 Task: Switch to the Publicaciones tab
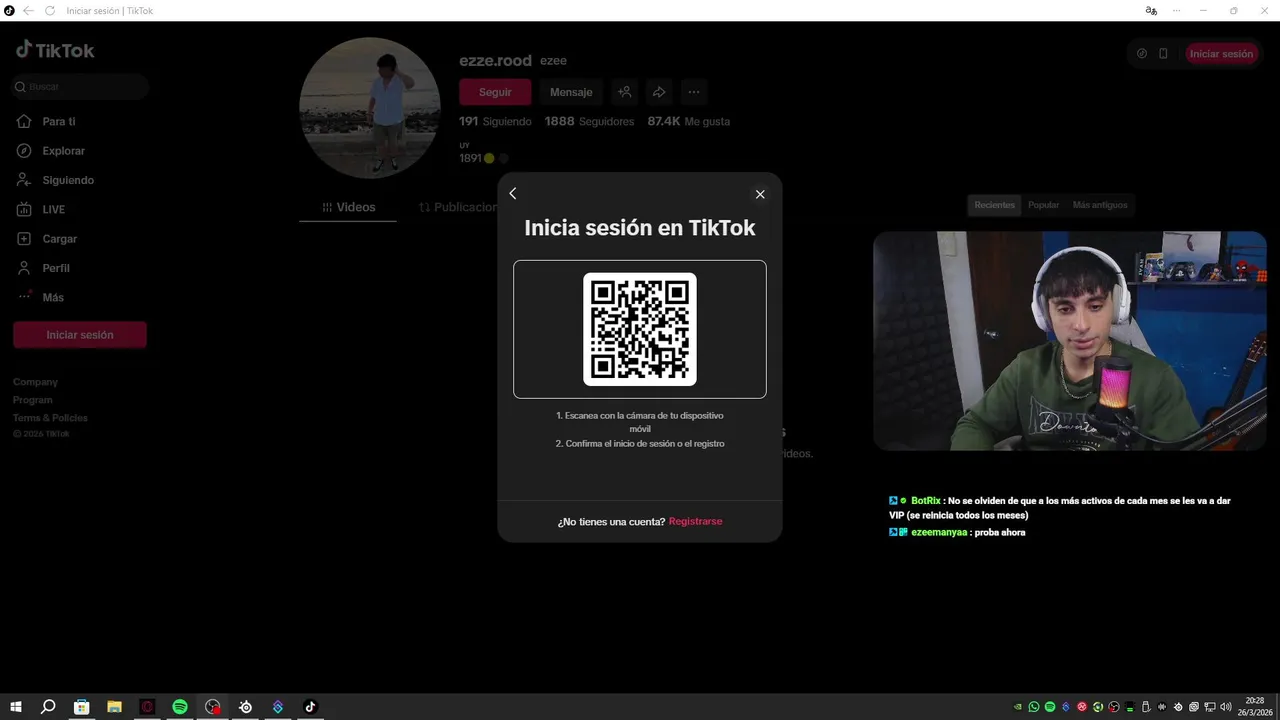pyautogui.click(x=458, y=207)
